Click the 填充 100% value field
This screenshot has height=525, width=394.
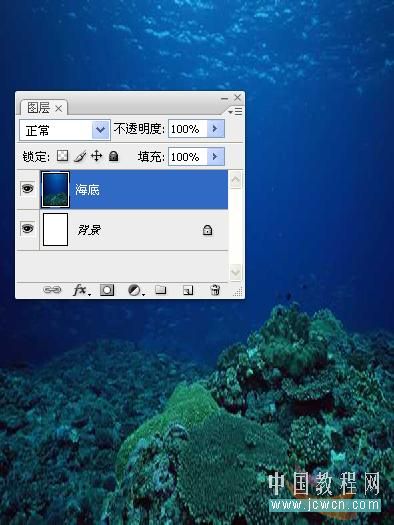coord(187,156)
